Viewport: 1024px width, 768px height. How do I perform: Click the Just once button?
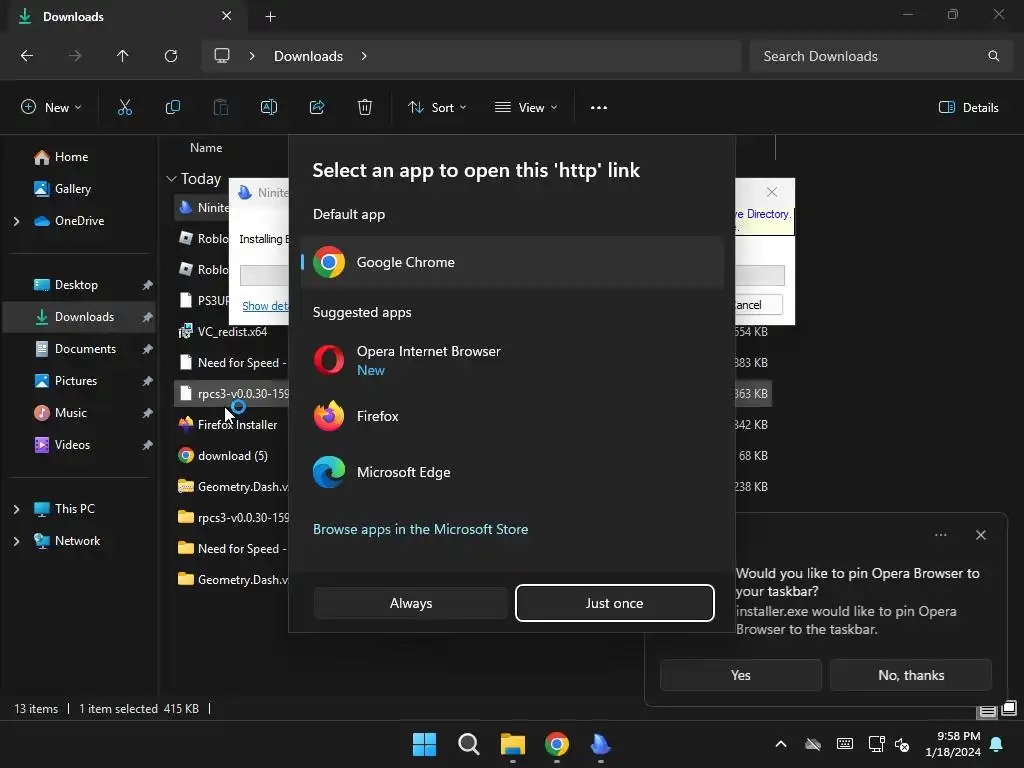point(614,603)
